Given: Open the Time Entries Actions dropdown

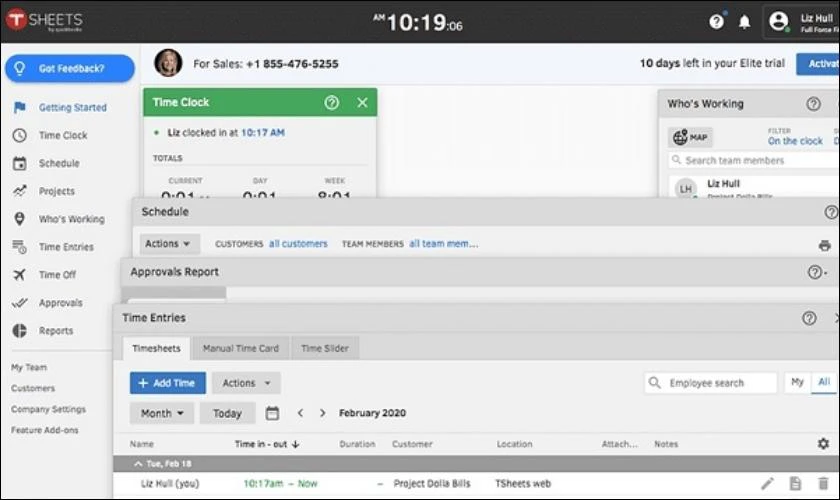Looking at the screenshot, I should [246, 383].
